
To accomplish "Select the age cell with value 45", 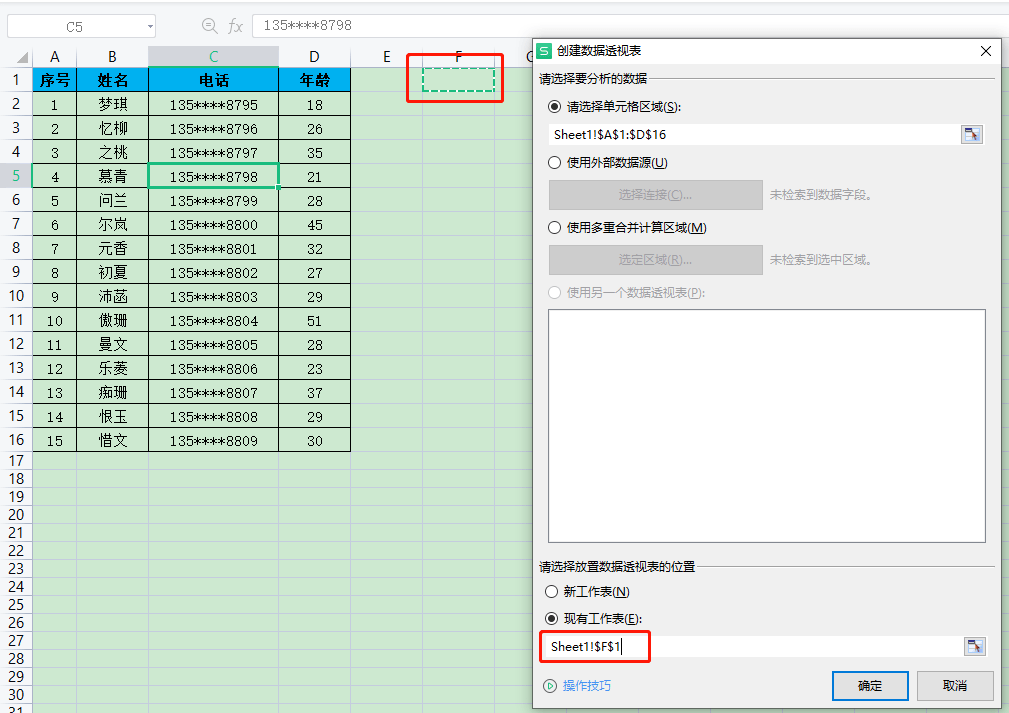I will [x=315, y=224].
